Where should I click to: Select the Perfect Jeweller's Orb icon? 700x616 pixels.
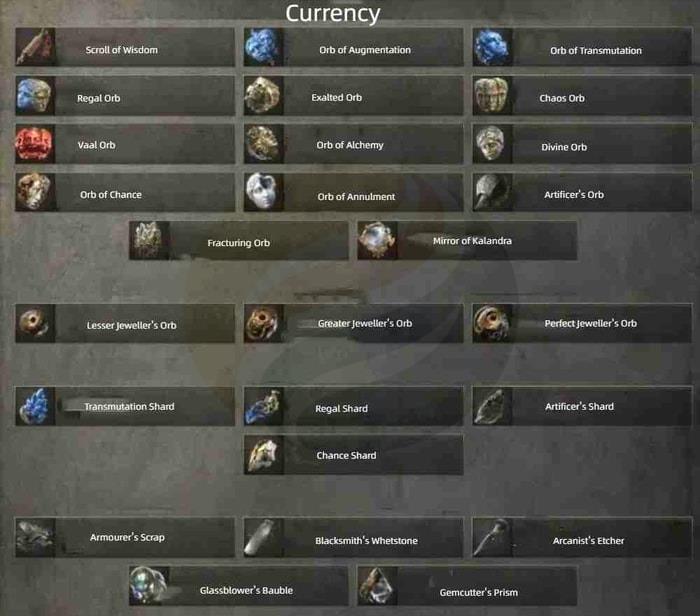492,323
